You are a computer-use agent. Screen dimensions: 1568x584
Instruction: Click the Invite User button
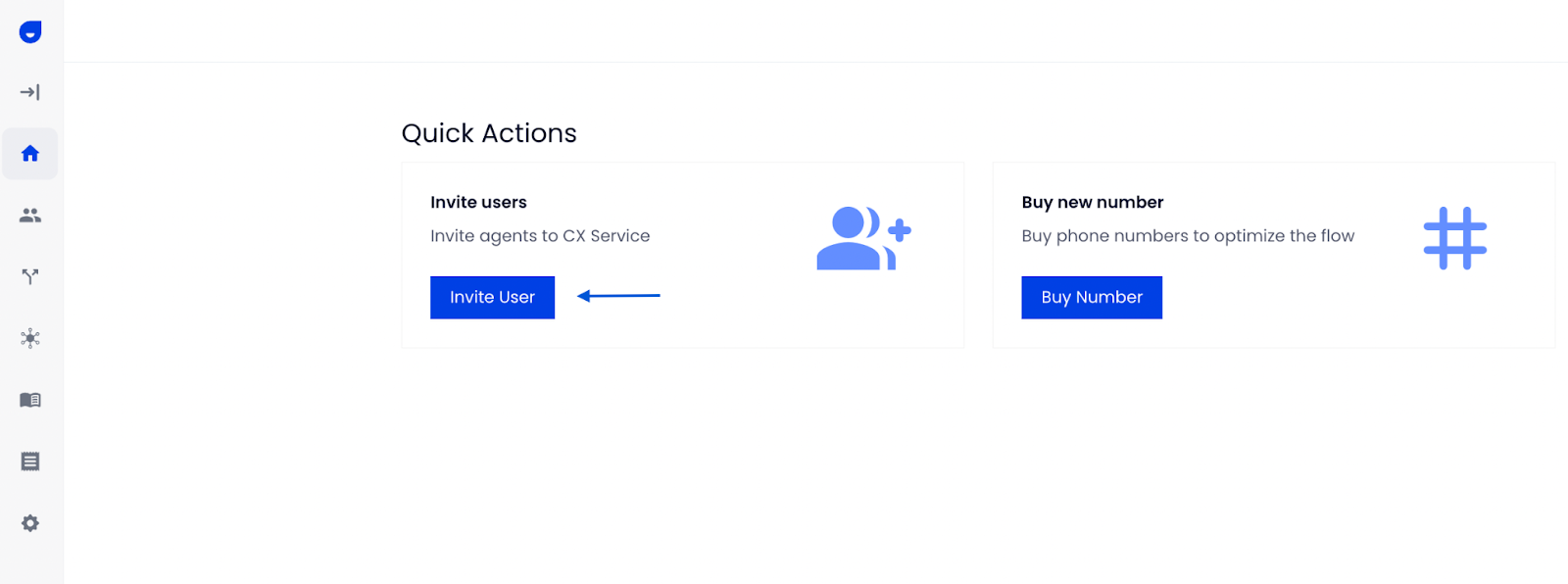(492, 297)
